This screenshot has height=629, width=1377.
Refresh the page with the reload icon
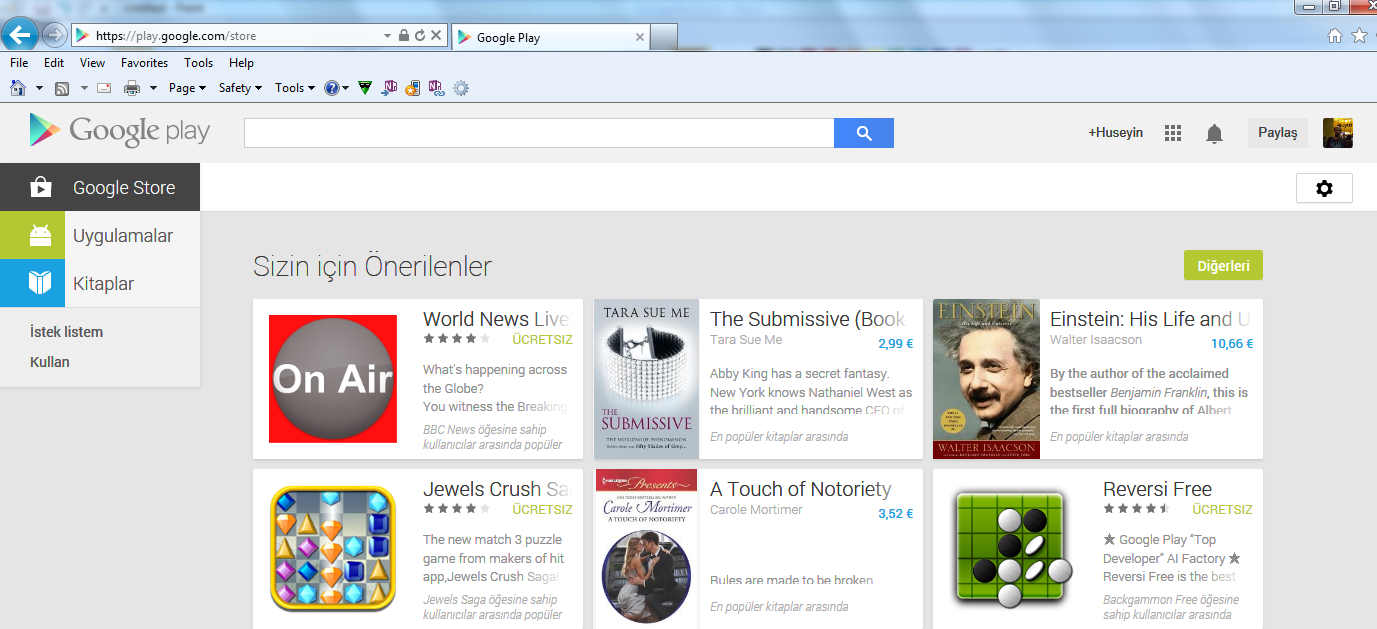point(420,35)
